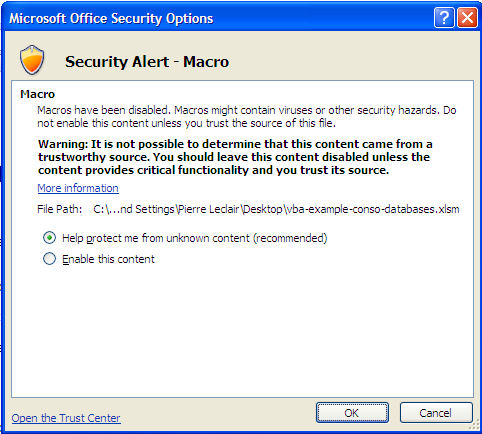Confirm the dialog with OK
Image resolution: width=482 pixels, height=434 pixels.
[352, 413]
